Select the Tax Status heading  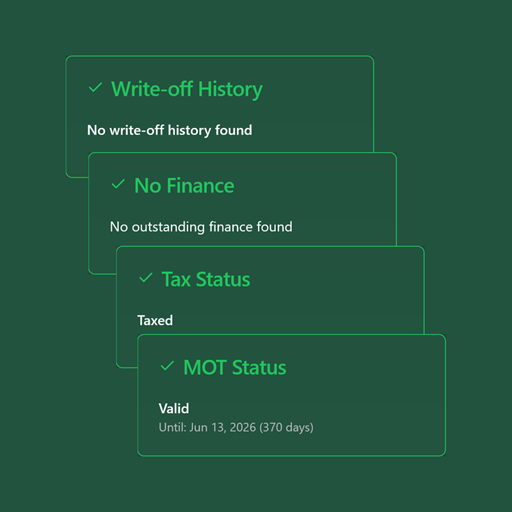tap(206, 279)
